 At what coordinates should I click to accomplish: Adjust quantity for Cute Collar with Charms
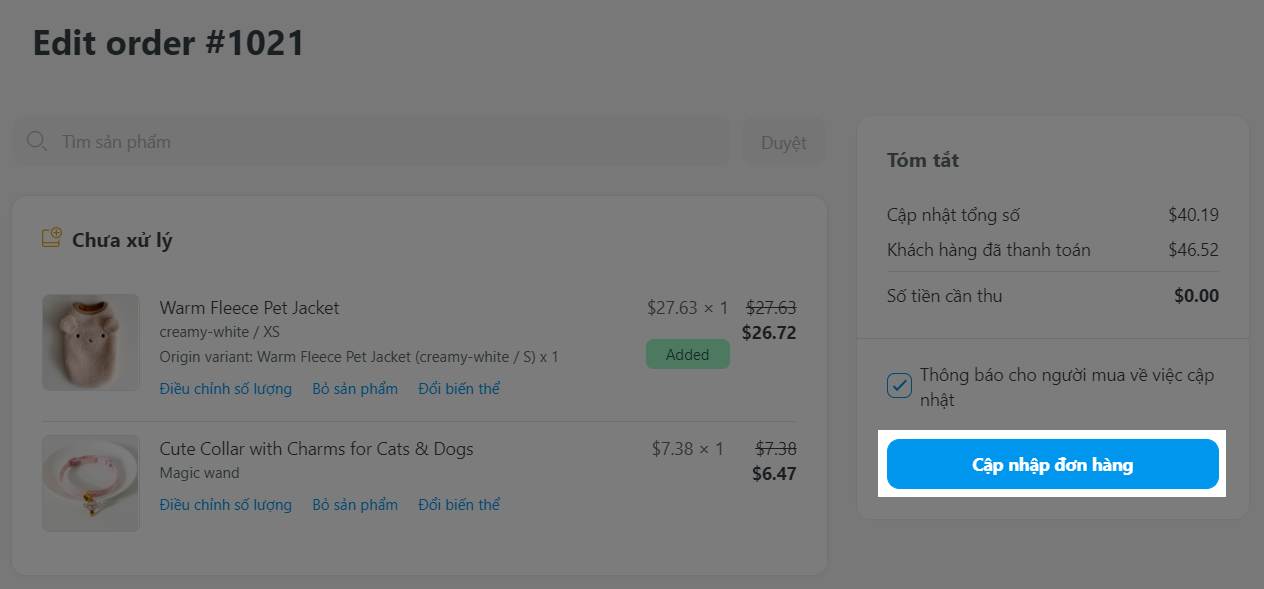pos(226,505)
